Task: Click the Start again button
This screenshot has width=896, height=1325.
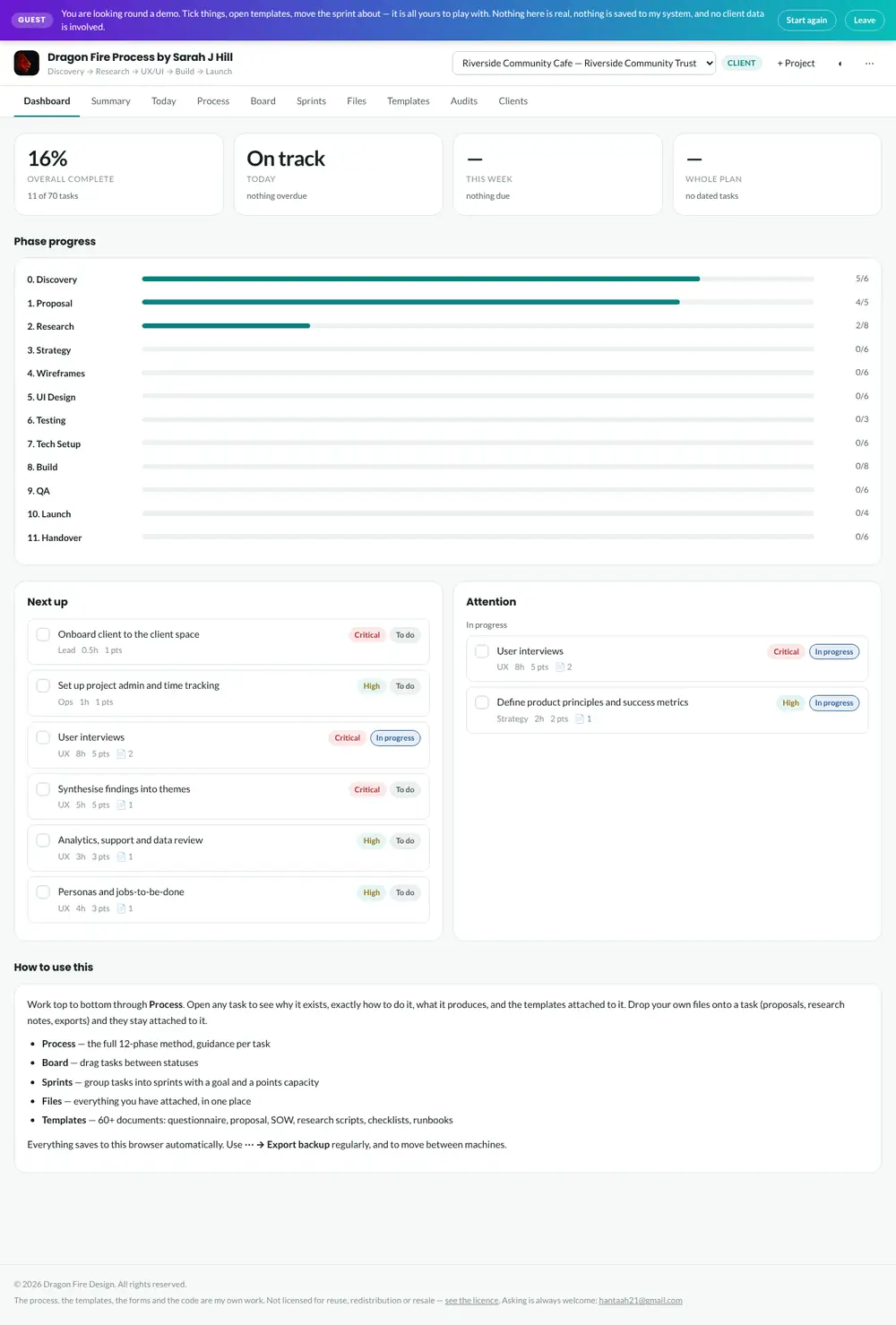Action: (806, 20)
